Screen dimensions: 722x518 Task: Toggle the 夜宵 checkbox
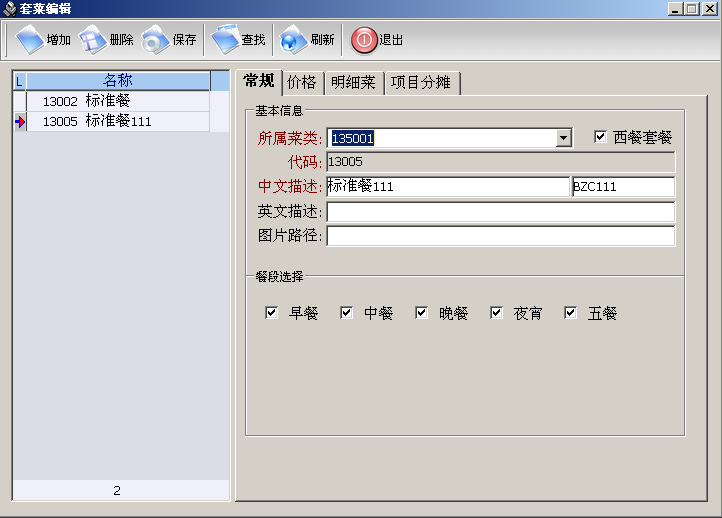point(496,313)
